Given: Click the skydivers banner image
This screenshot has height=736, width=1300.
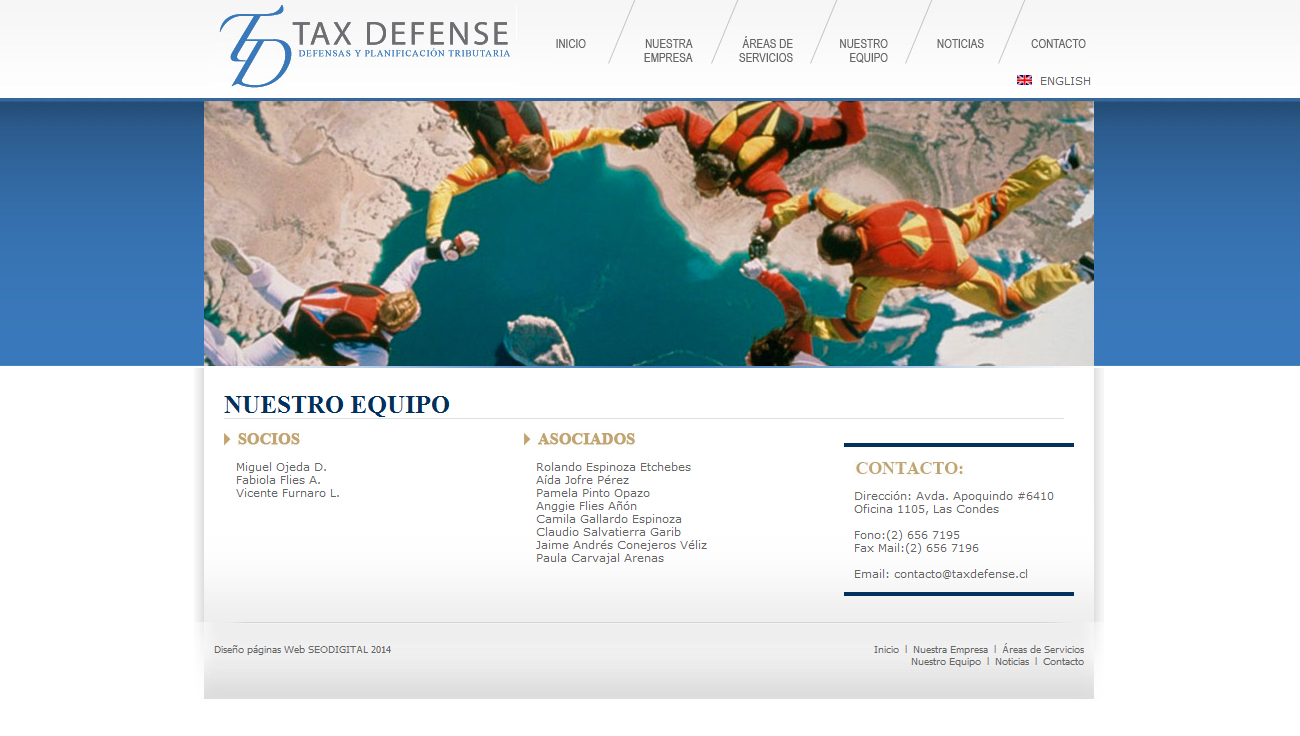Looking at the screenshot, I should (x=649, y=233).
